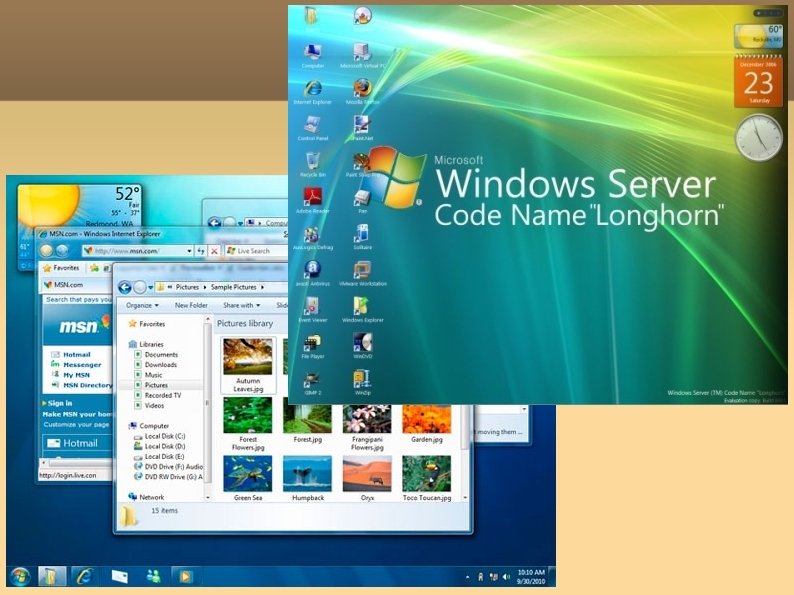Open Share with dropdown menu
794x595 pixels.
[242, 305]
